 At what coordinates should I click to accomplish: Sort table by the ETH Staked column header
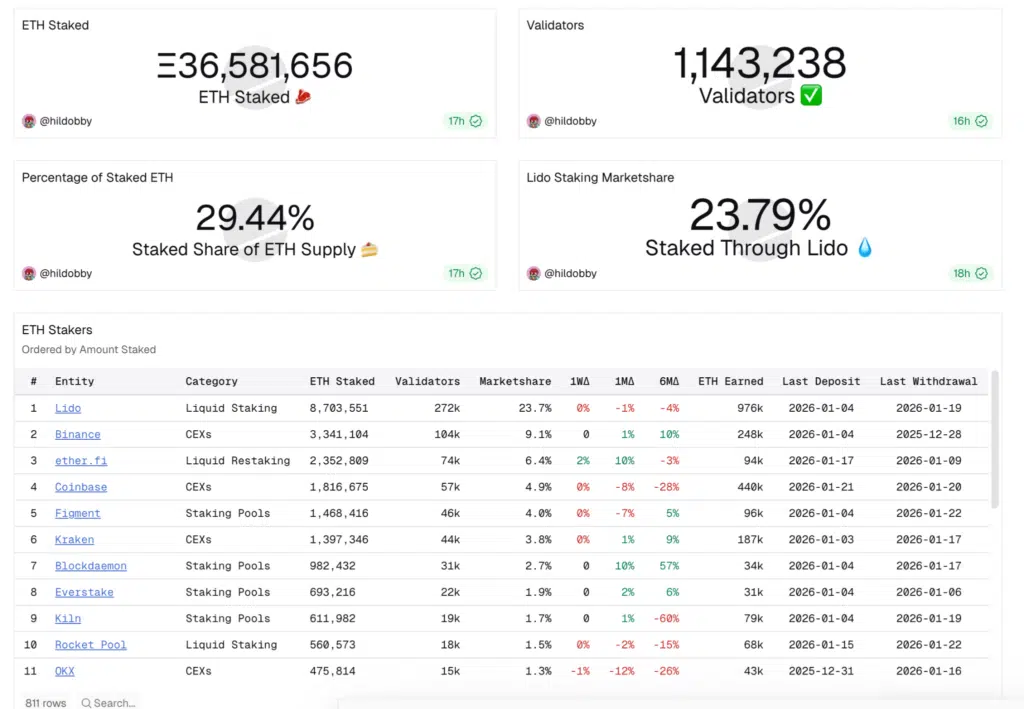[342, 381]
